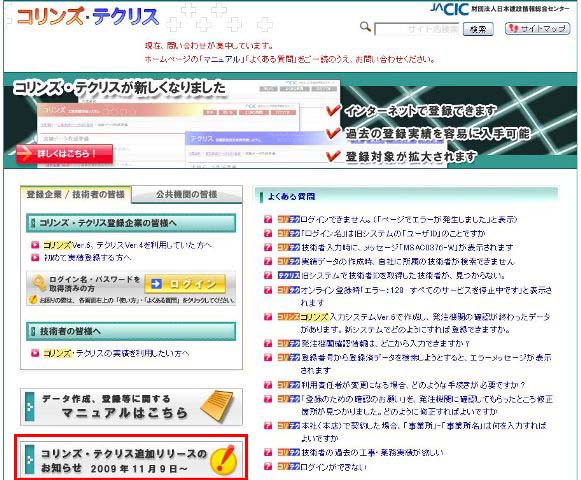
Task: Open FAQ 利用責任者が変更になる場合の手続き
Action: 414,385
